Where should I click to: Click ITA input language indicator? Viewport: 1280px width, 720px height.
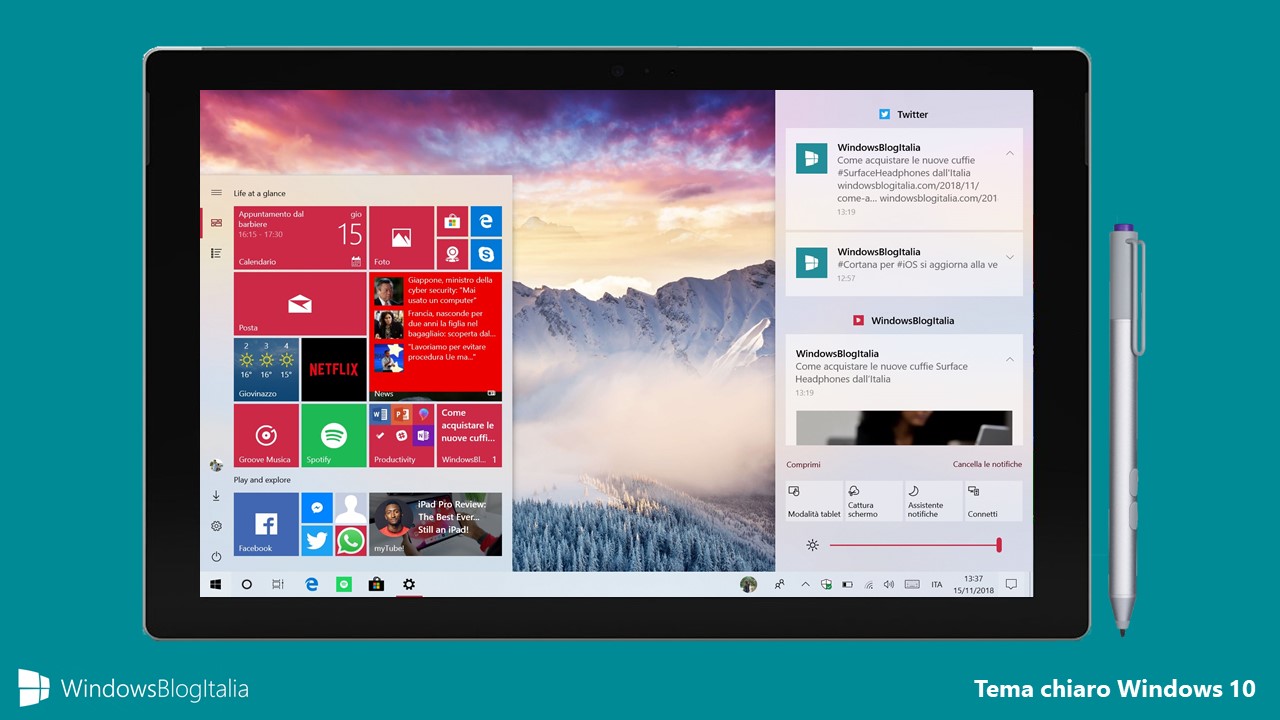937,584
